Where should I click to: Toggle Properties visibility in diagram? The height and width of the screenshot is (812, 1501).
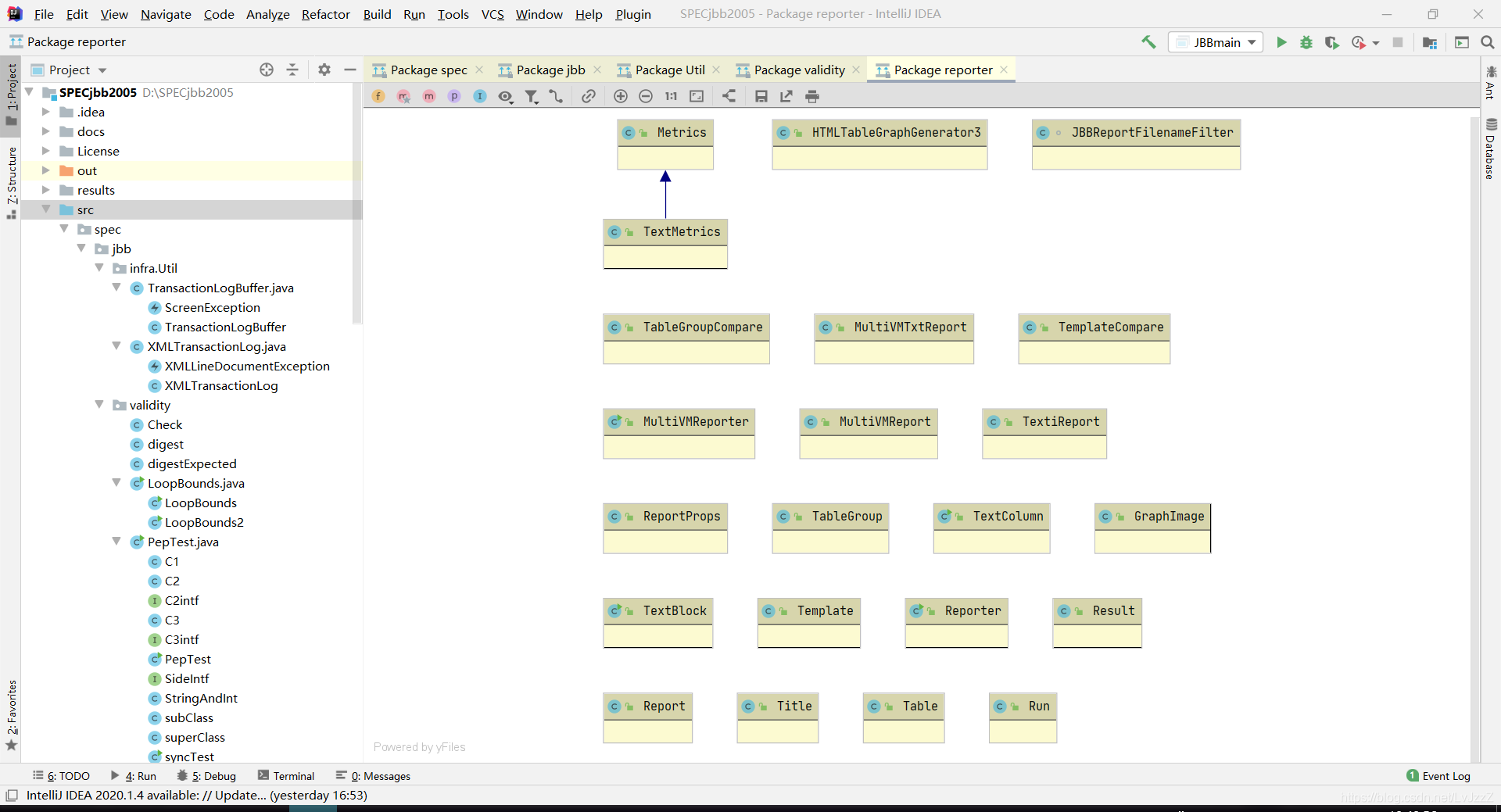[454, 96]
